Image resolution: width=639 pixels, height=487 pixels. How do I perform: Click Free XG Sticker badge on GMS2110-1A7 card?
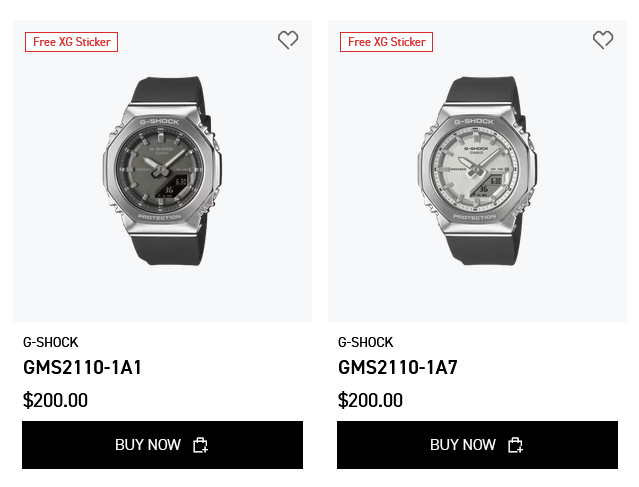pos(387,42)
